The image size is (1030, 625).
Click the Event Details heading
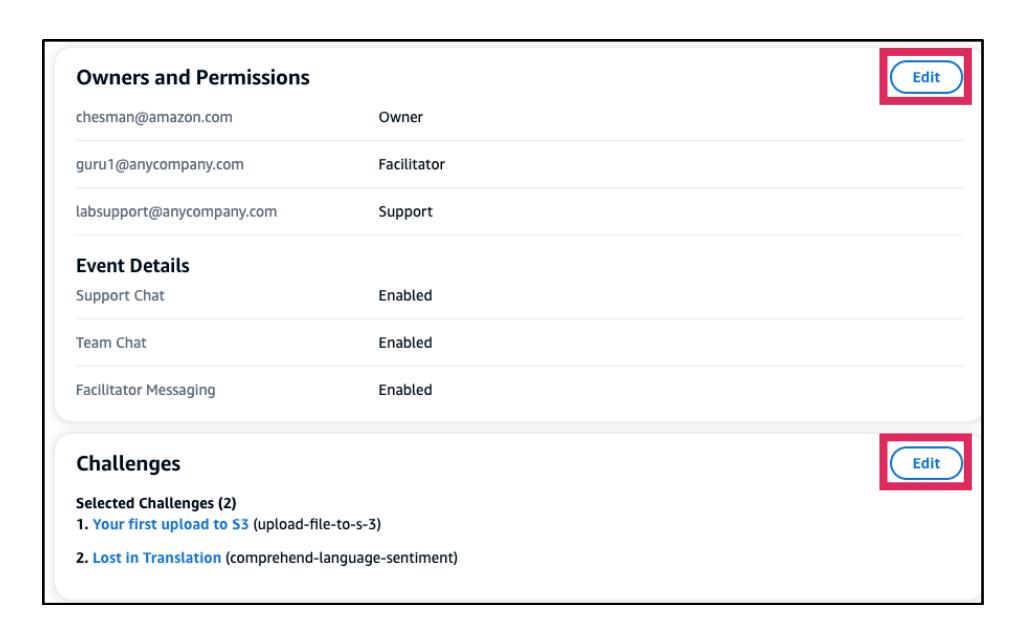point(133,266)
